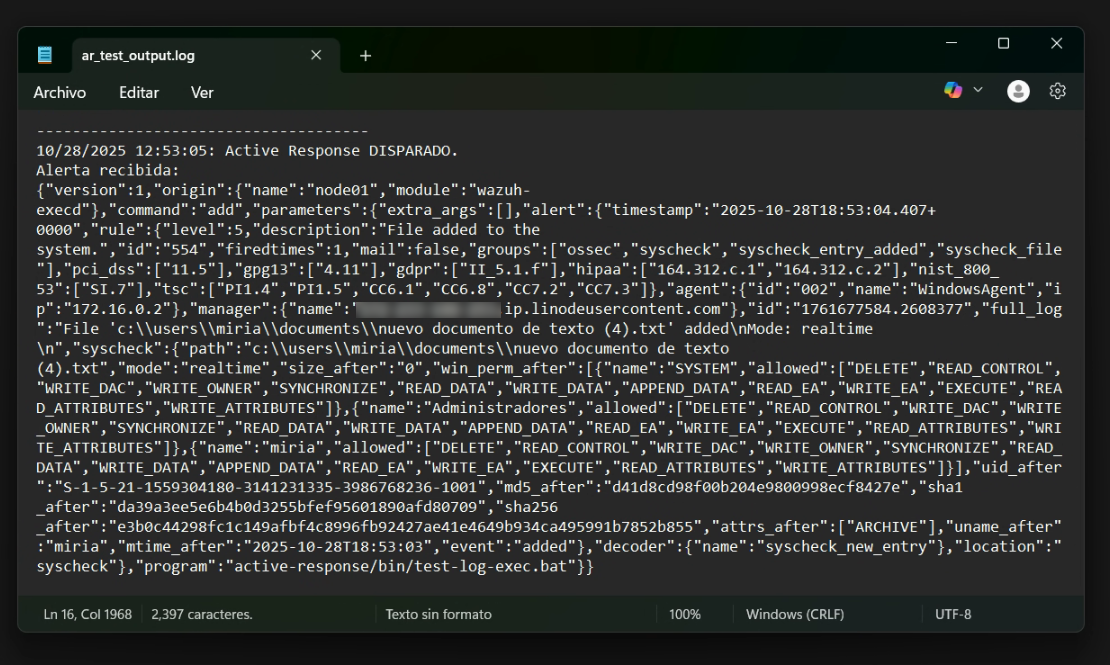Maximize the Notepad window
The height and width of the screenshot is (665, 1110).
(1004, 44)
